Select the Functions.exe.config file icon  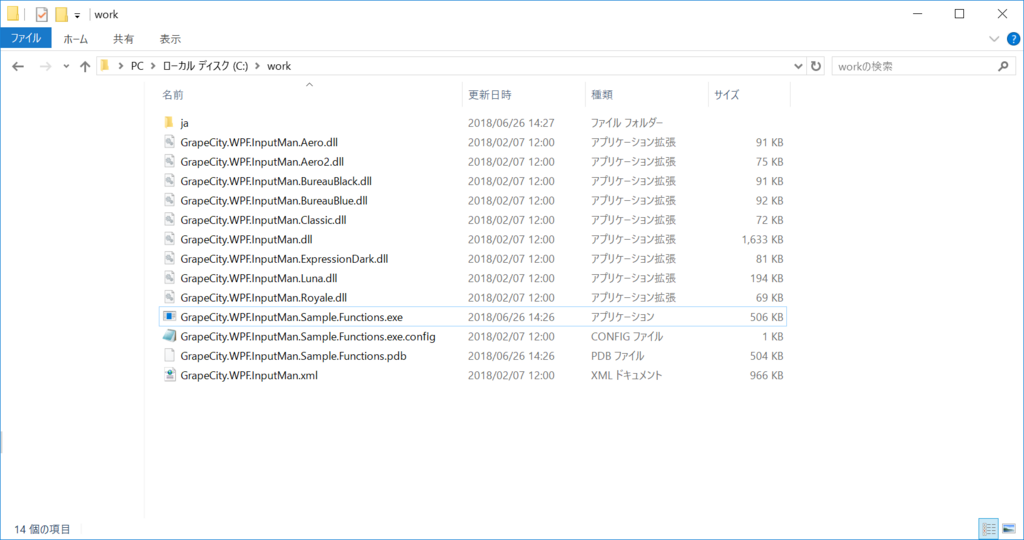[x=169, y=336]
